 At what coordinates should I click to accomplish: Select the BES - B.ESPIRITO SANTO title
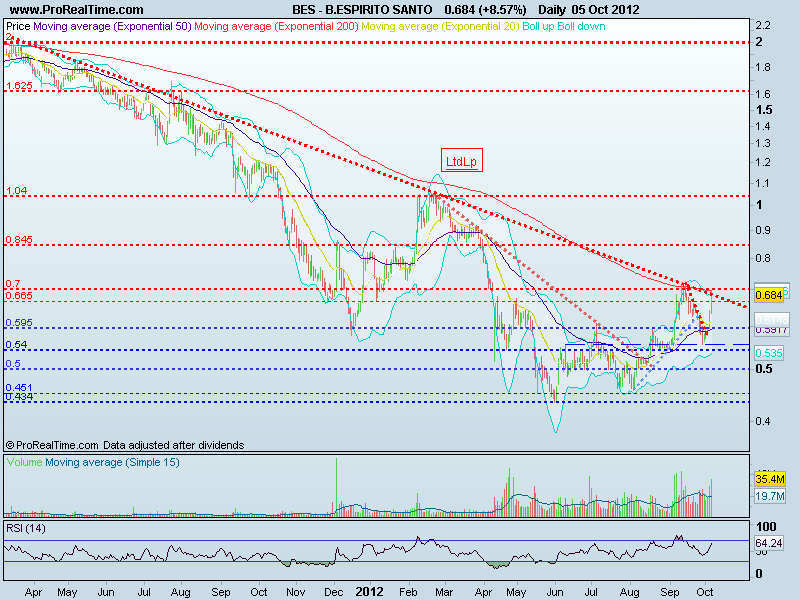(362, 10)
